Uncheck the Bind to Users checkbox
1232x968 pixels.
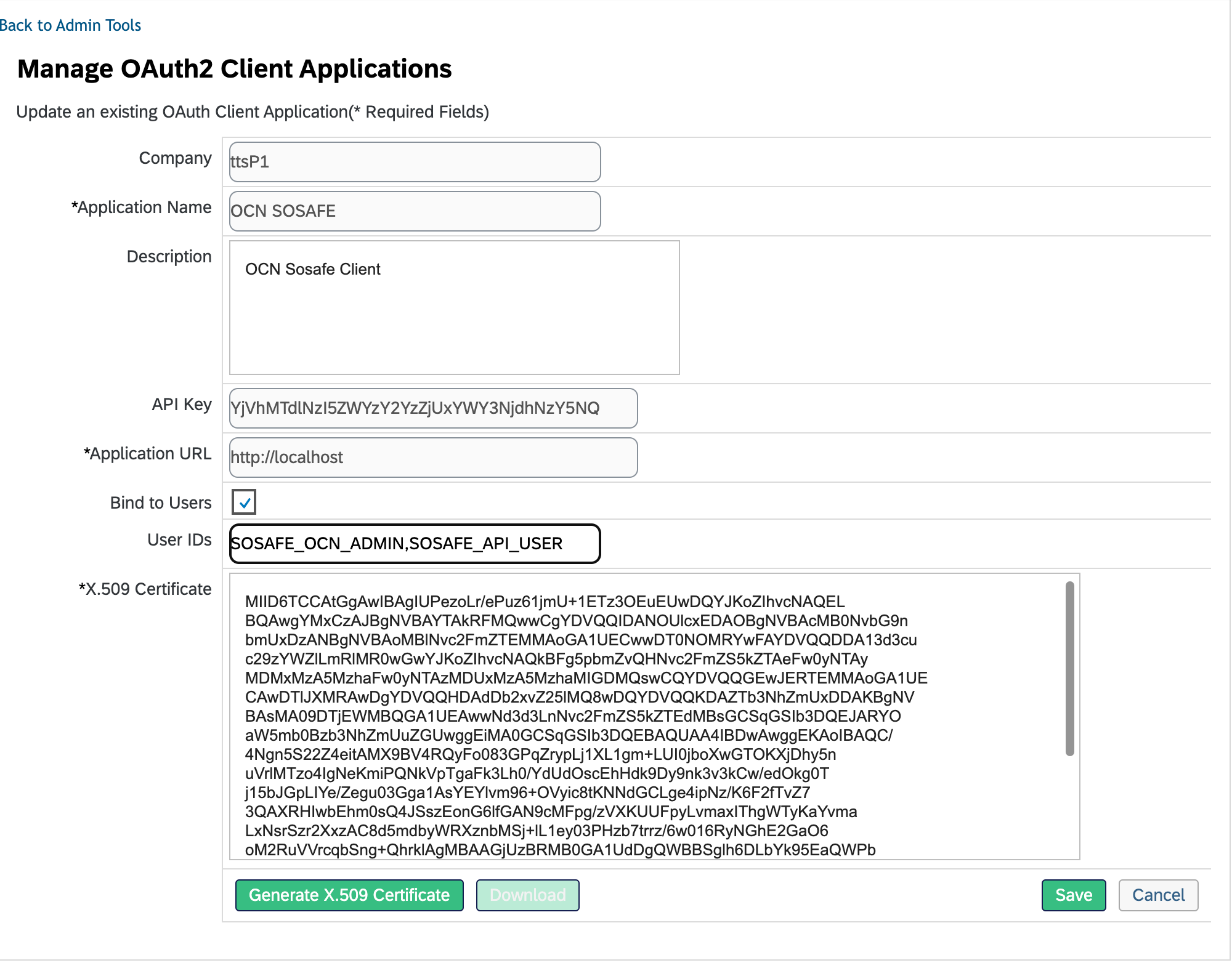click(x=244, y=502)
